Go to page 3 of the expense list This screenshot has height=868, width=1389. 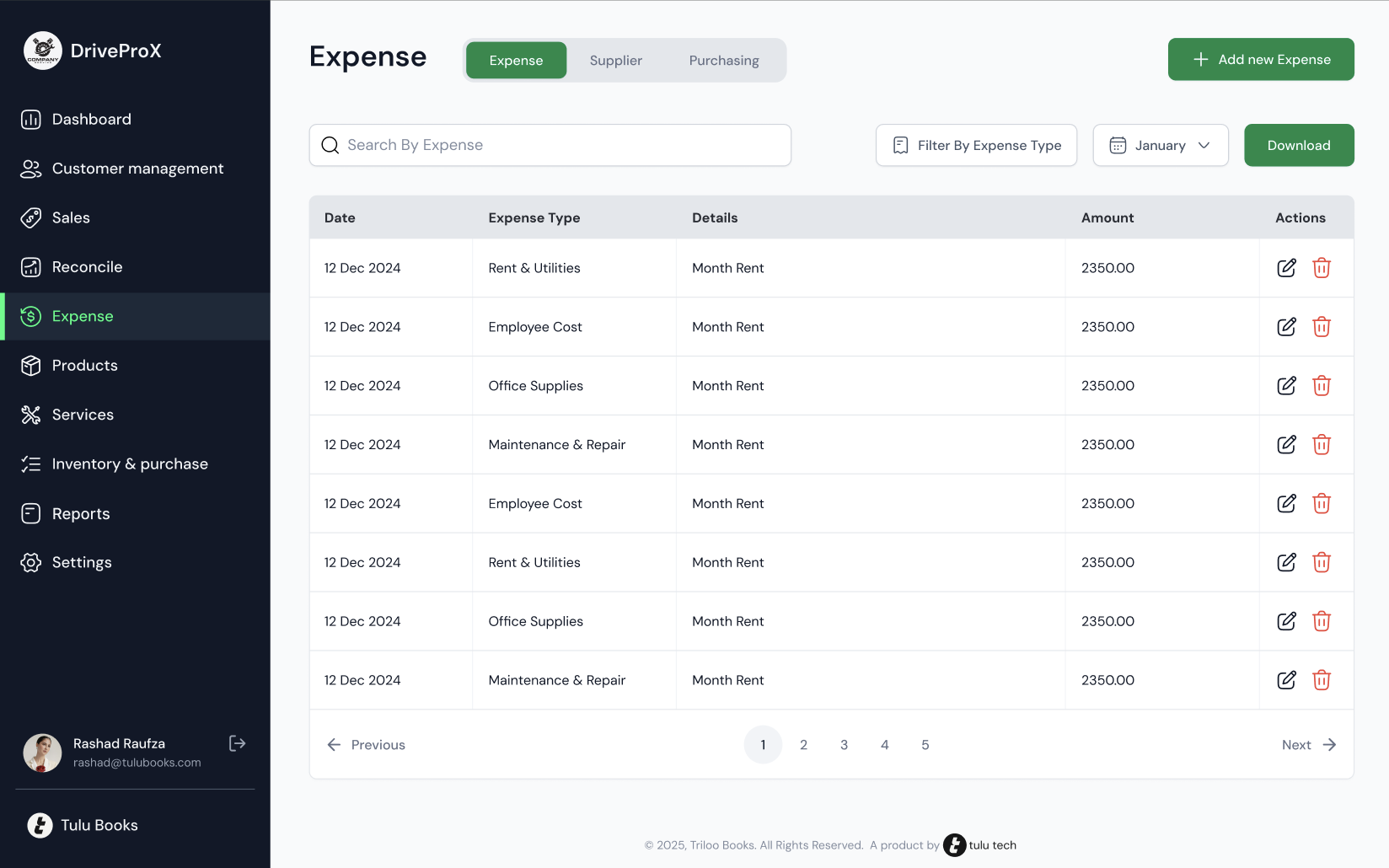click(x=844, y=744)
